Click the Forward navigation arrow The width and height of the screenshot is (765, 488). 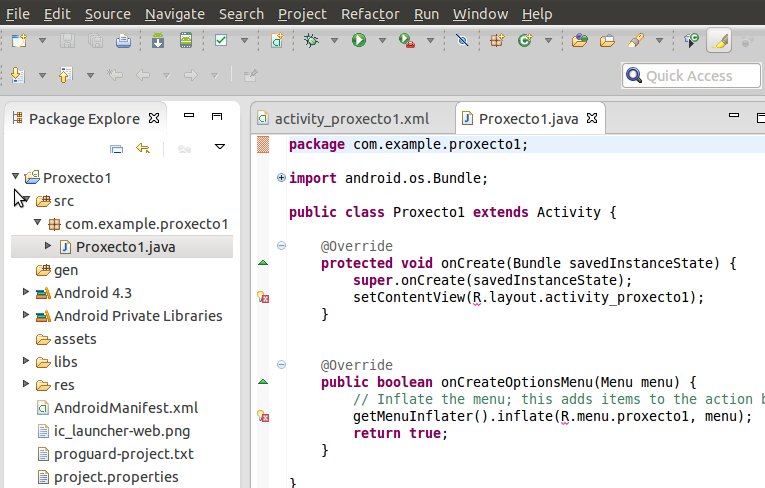coord(191,75)
